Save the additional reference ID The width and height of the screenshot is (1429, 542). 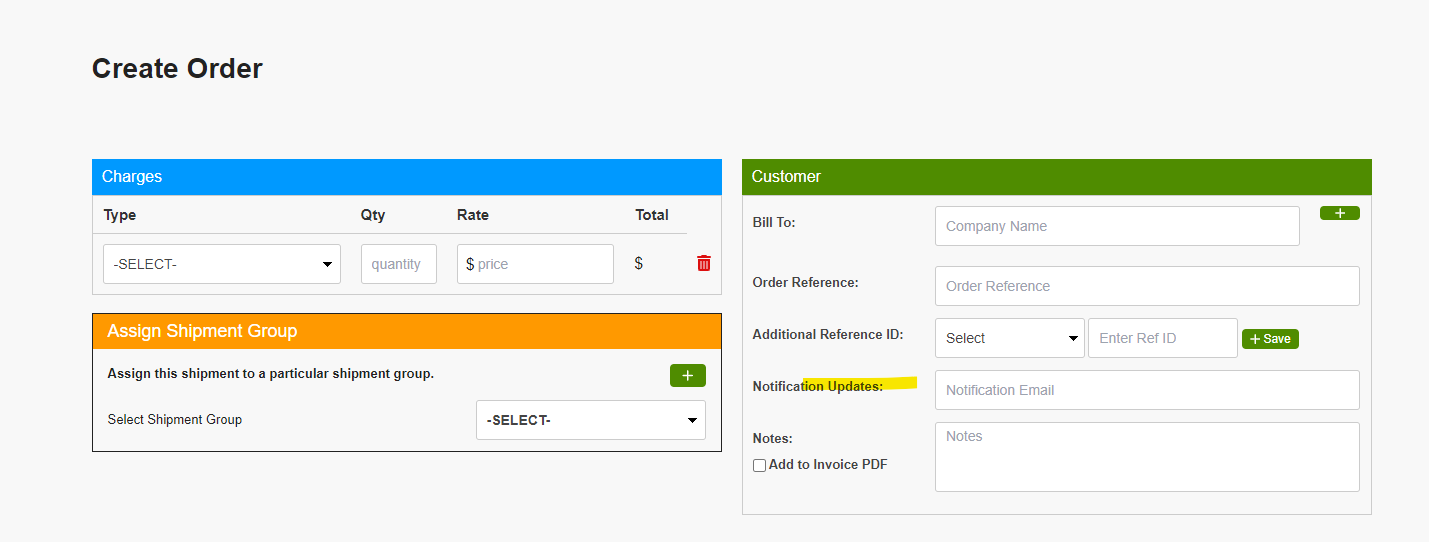pyautogui.click(x=1270, y=339)
